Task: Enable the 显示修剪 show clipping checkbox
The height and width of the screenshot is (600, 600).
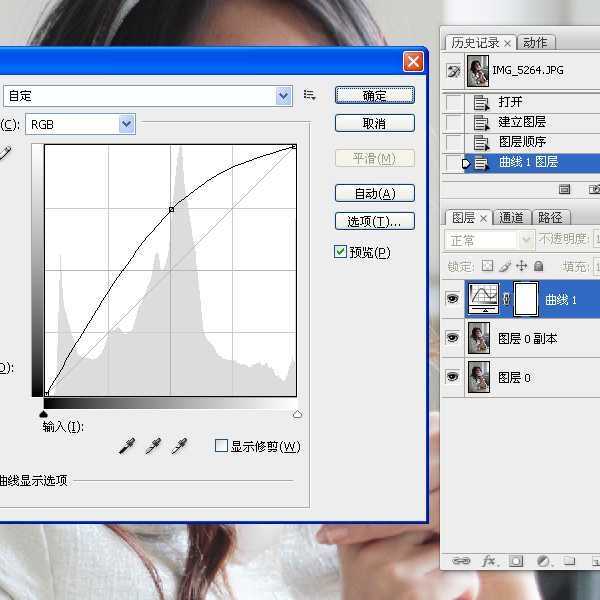Action: click(222, 446)
